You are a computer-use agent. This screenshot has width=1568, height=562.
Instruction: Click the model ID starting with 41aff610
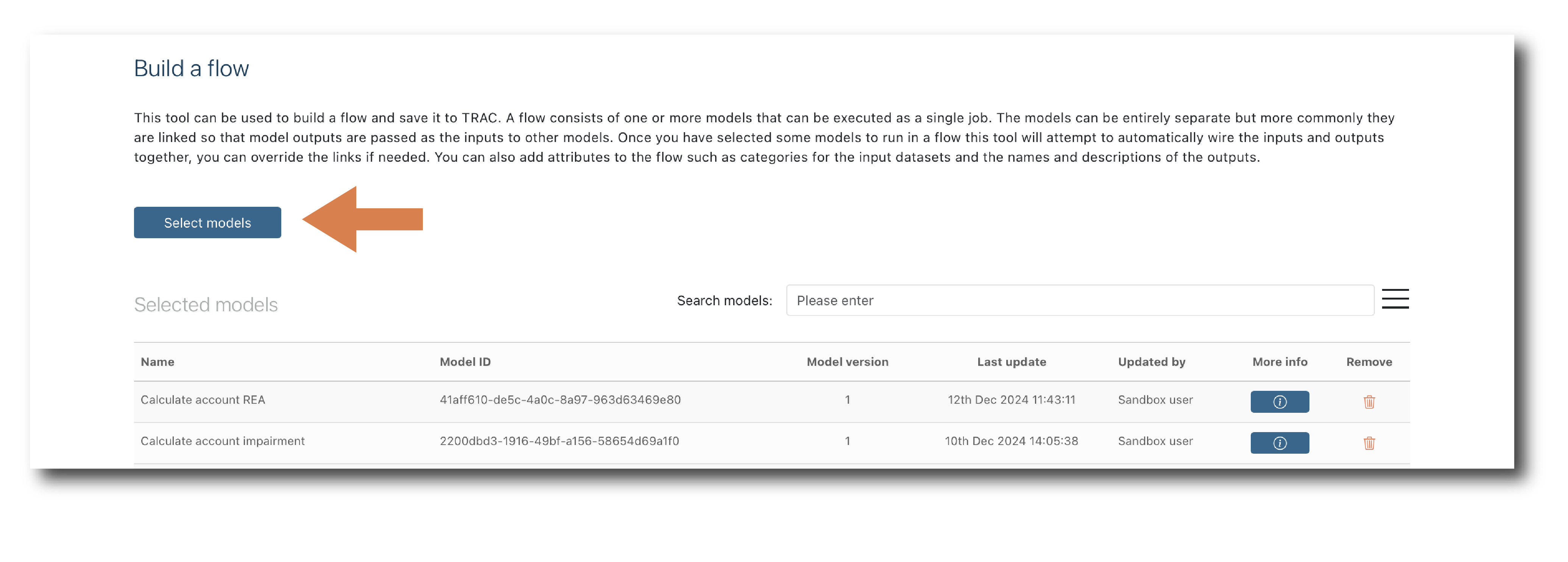tap(560, 400)
